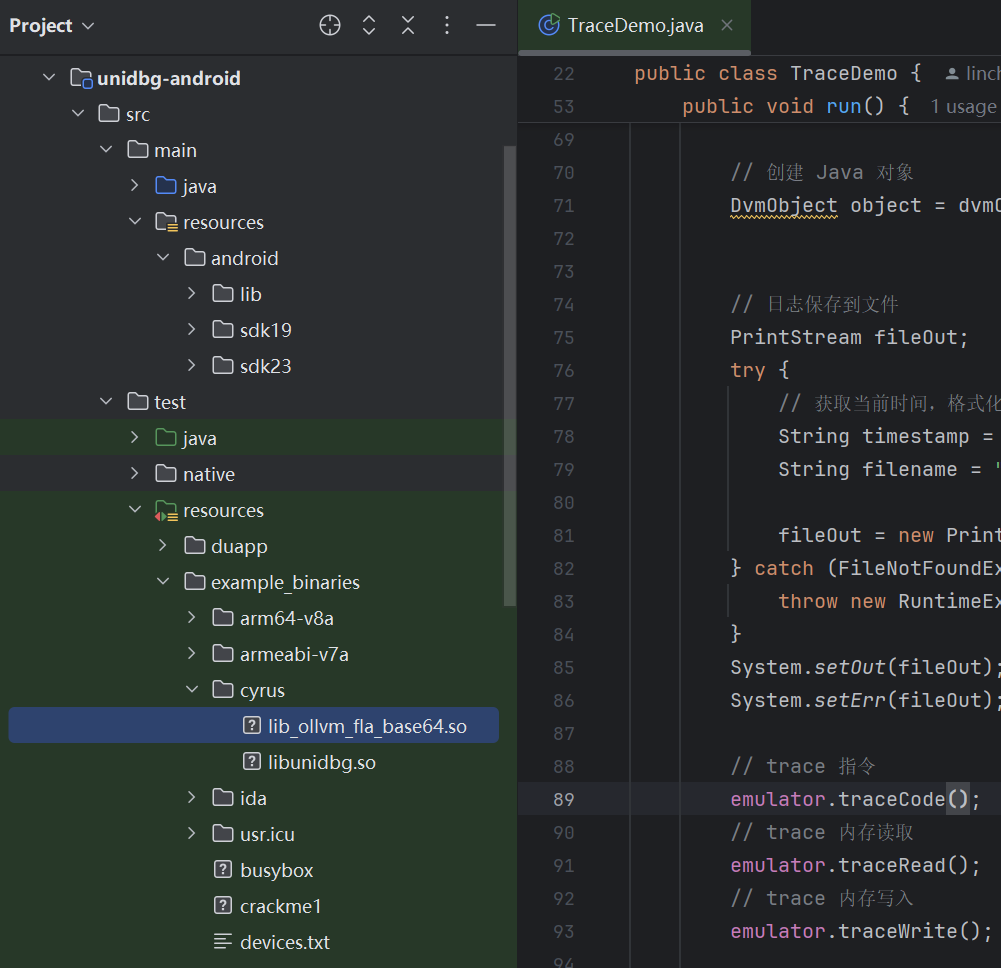
Task: Select the busybox file icon
Action: tap(223, 870)
